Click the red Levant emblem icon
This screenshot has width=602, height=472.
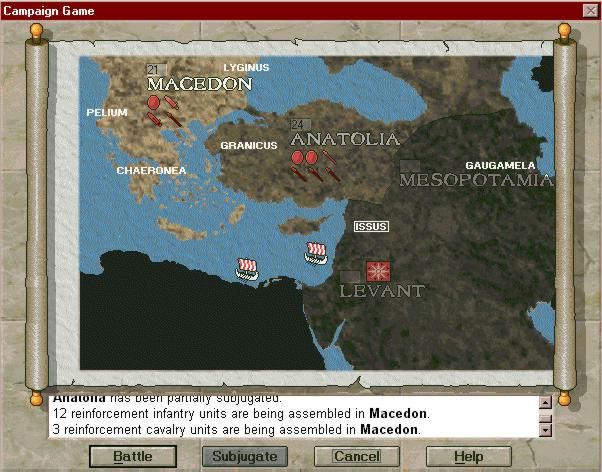coord(378,271)
